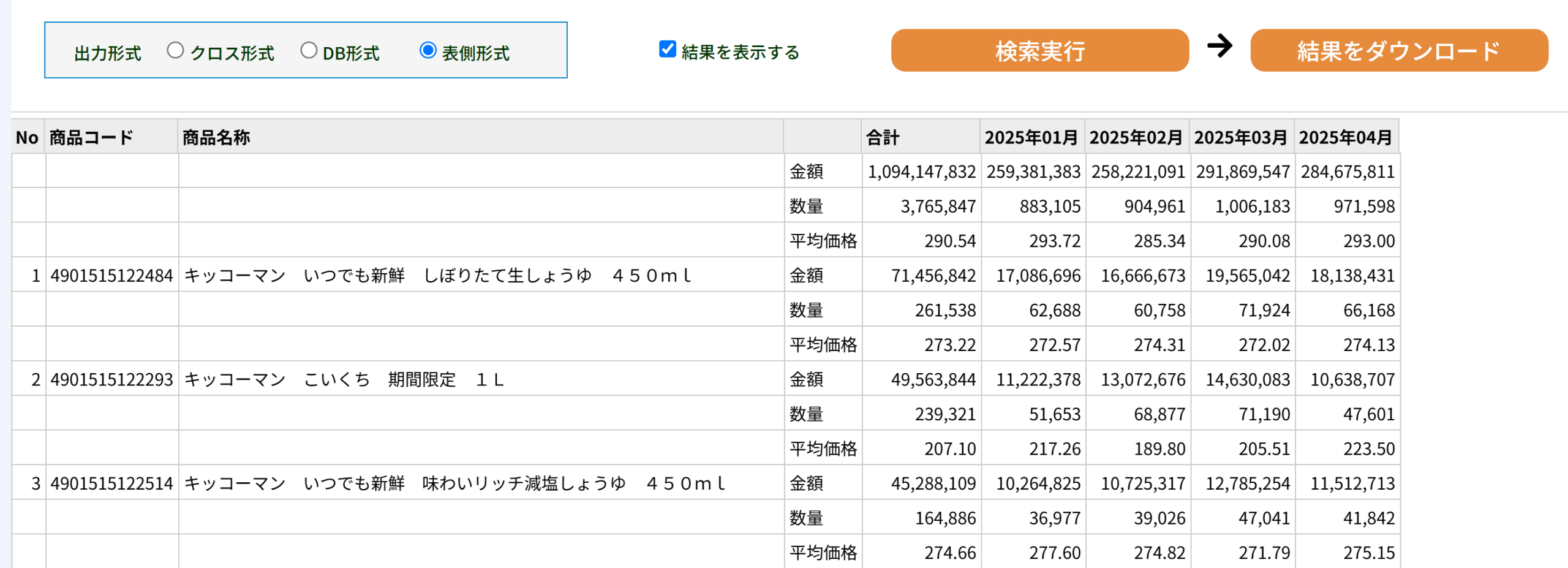The width and height of the screenshot is (1568, 568).
Task: Click the average price 275.15
Action: 1347,553
